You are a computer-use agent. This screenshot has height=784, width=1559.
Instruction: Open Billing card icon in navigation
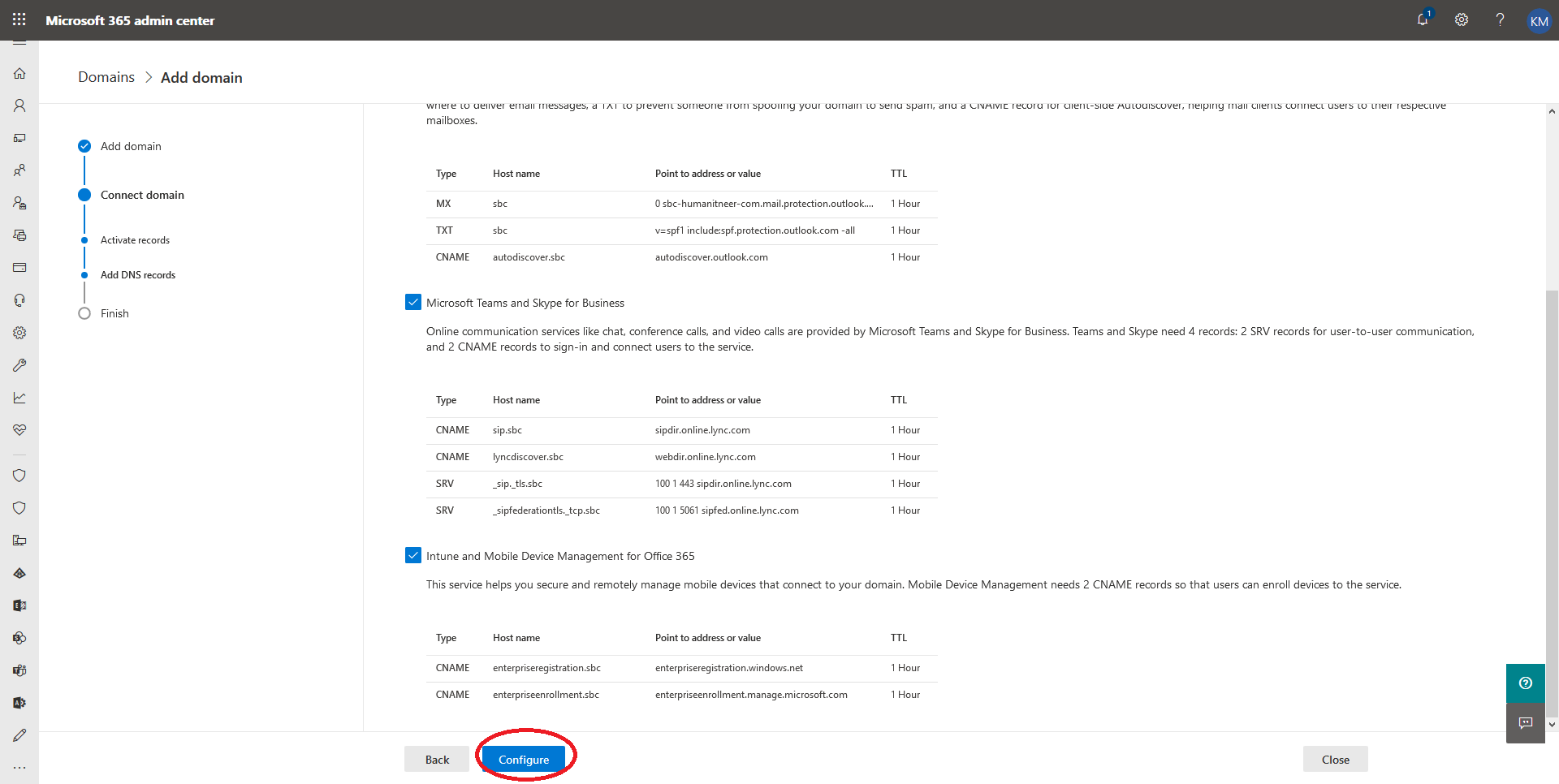pos(19,268)
